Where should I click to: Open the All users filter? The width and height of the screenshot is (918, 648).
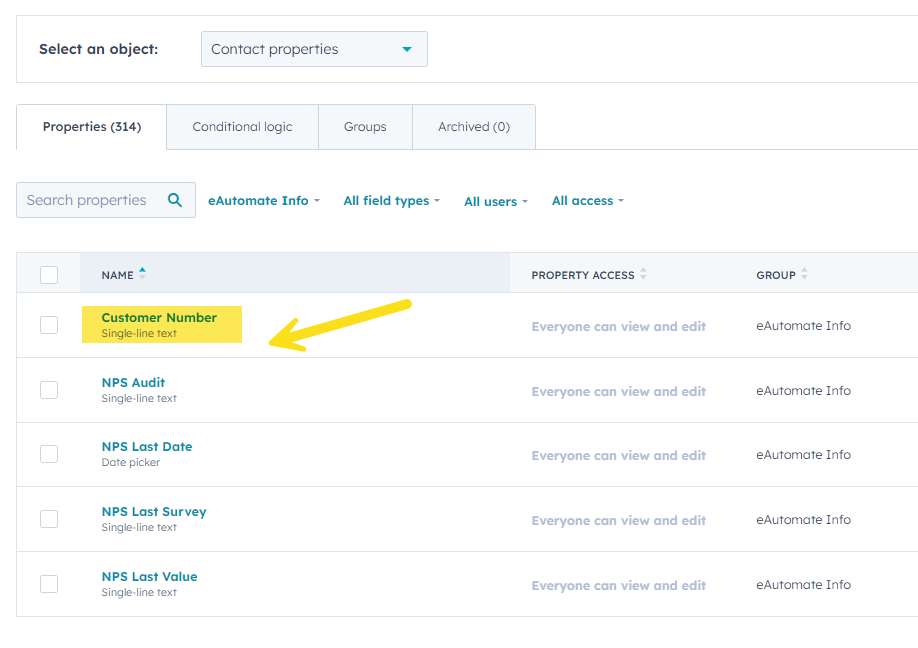[496, 201]
